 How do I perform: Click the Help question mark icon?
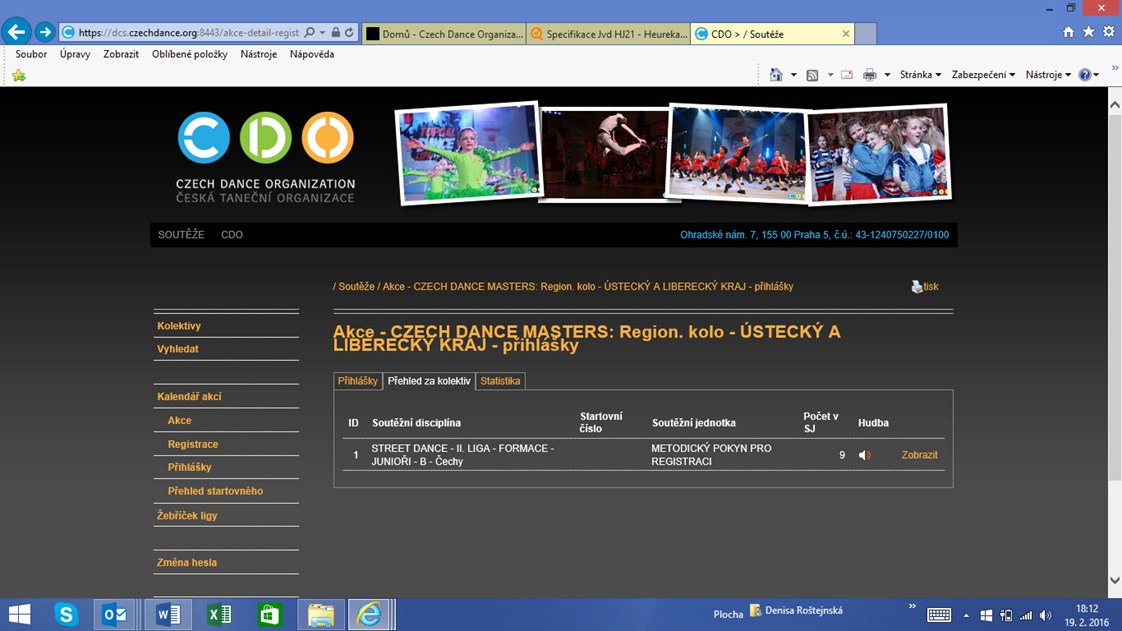point(1085,75)
